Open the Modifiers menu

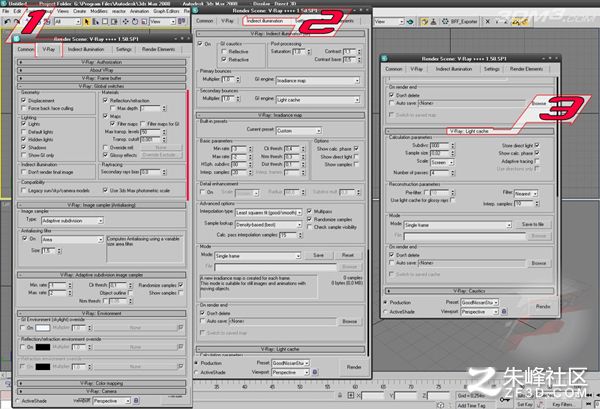point(99,11)
